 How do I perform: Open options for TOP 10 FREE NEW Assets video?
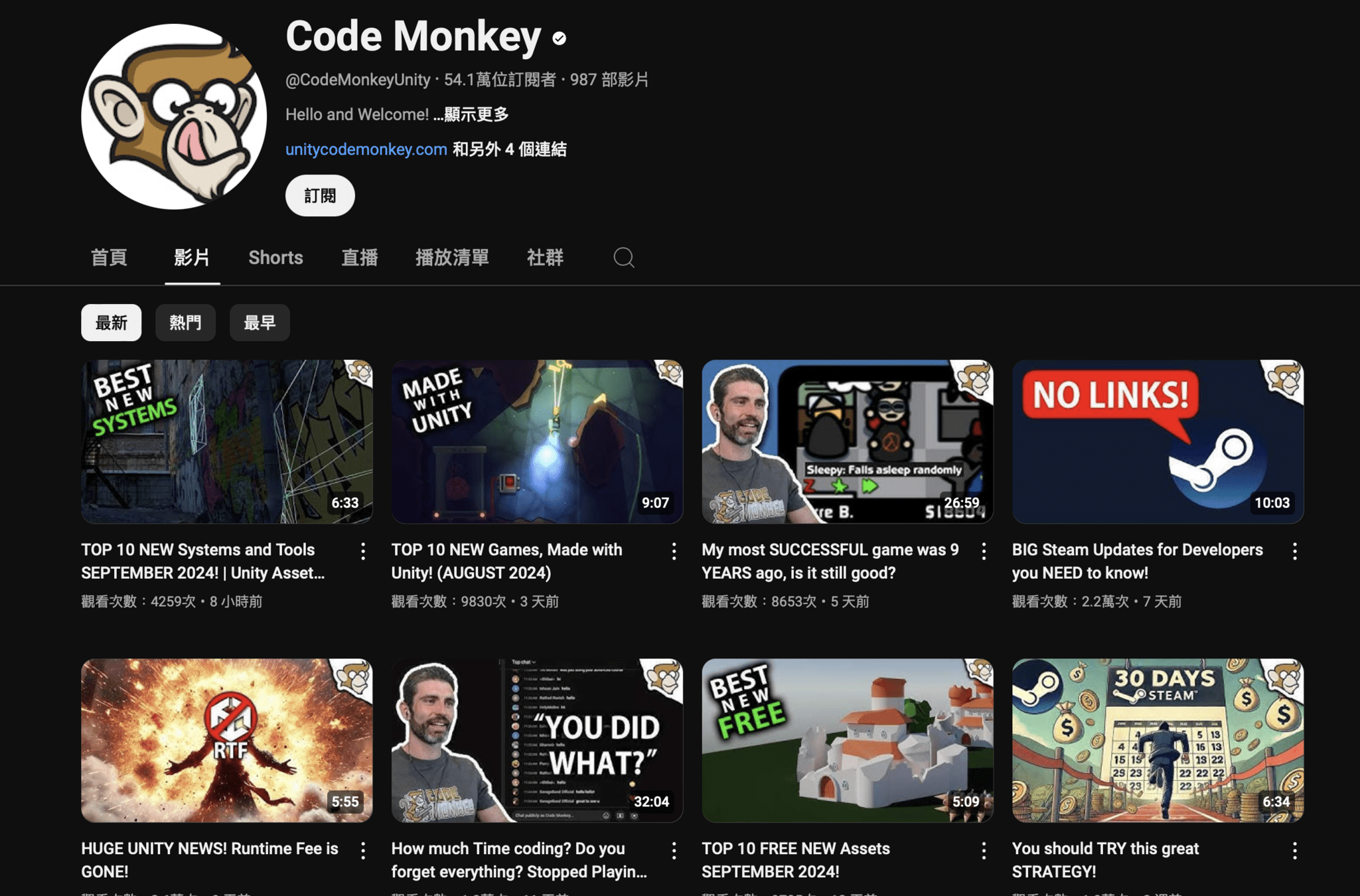[984, 850]
